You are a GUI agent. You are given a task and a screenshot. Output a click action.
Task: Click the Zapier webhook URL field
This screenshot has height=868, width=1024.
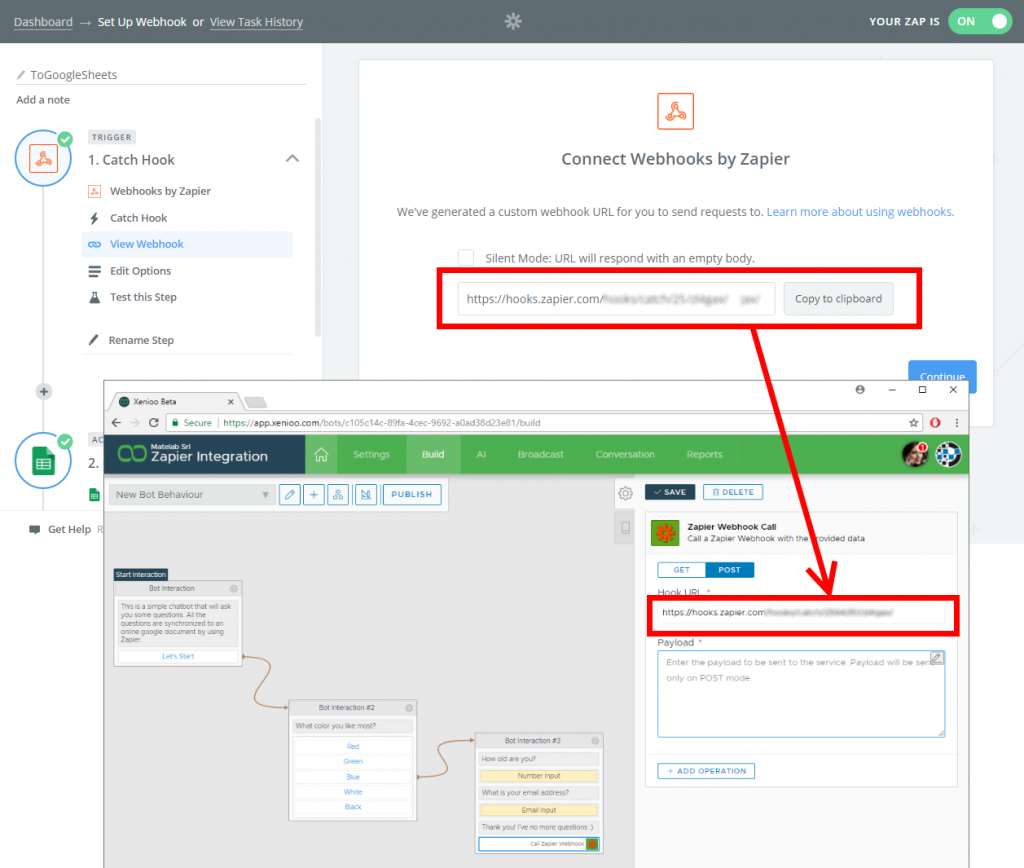616,299
